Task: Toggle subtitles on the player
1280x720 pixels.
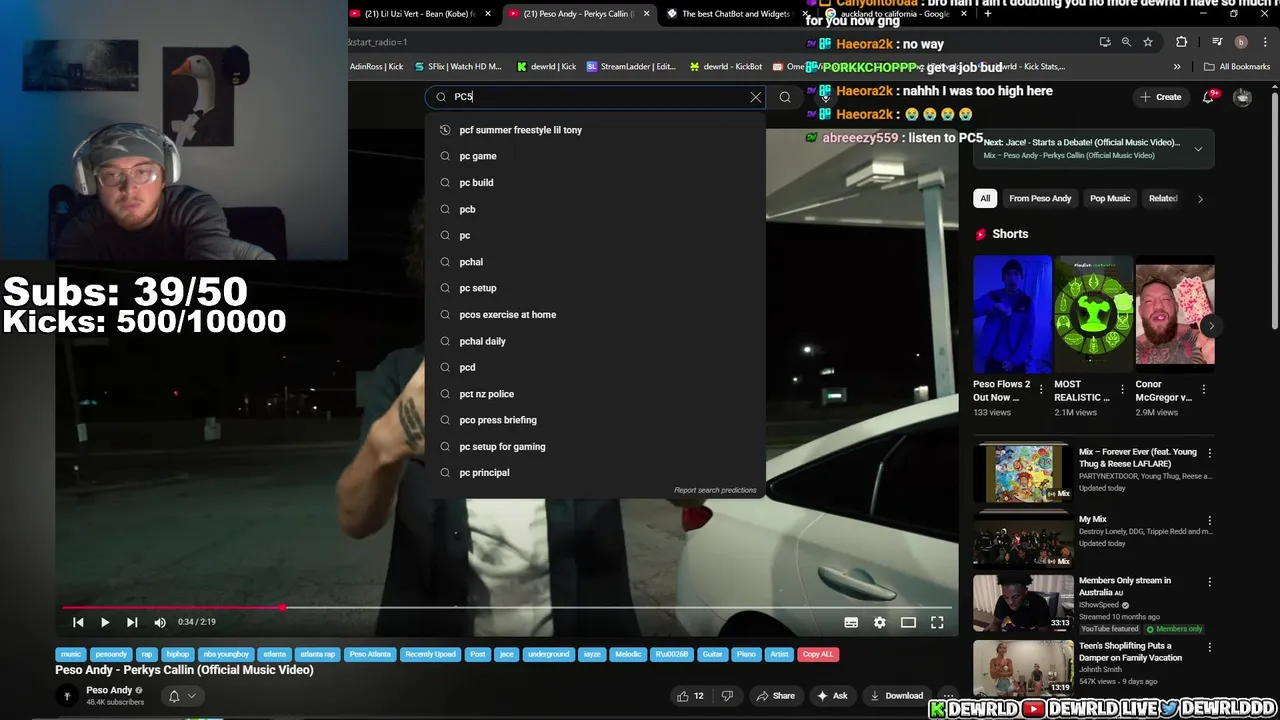Action: point(851,622)
